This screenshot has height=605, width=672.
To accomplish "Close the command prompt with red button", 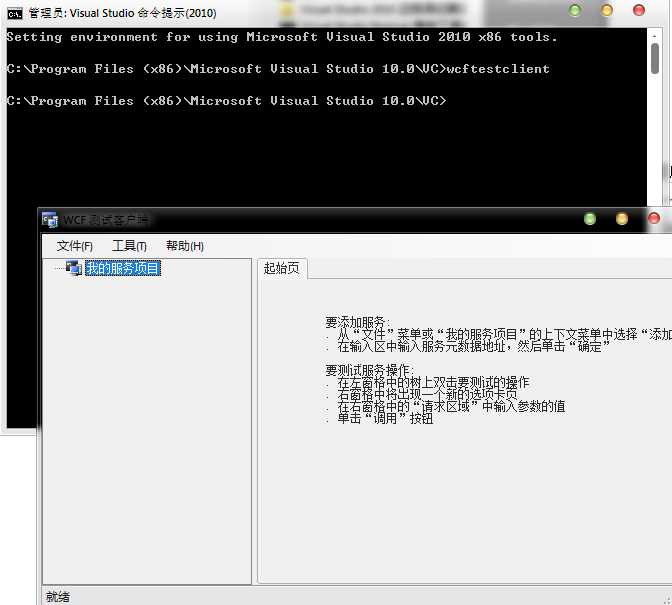I will point(639,10).
